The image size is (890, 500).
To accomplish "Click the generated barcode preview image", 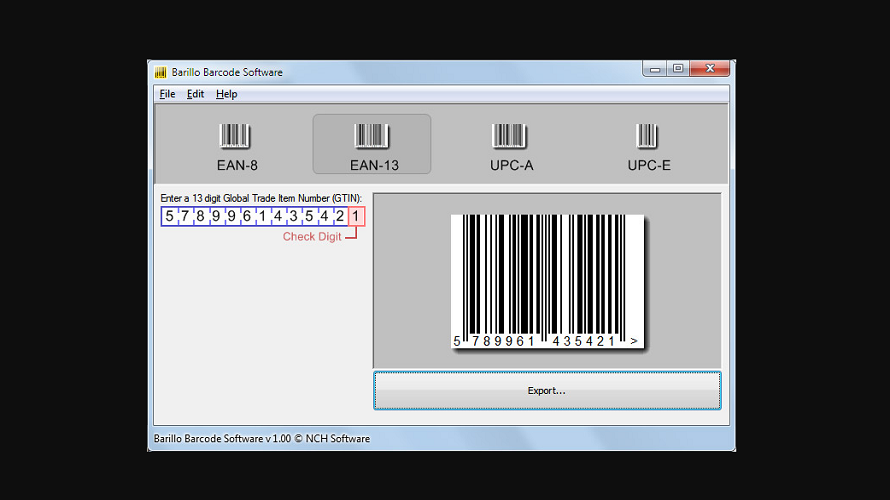I will coord(548,282).
